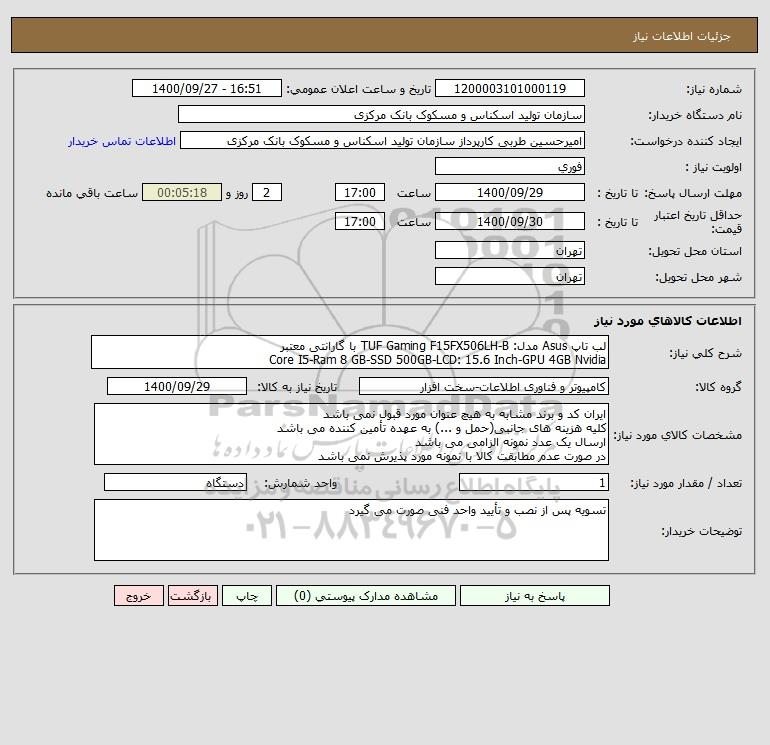Click the شماره نیاز label
This screenshot has width=770, height=745.
point(714,89)
